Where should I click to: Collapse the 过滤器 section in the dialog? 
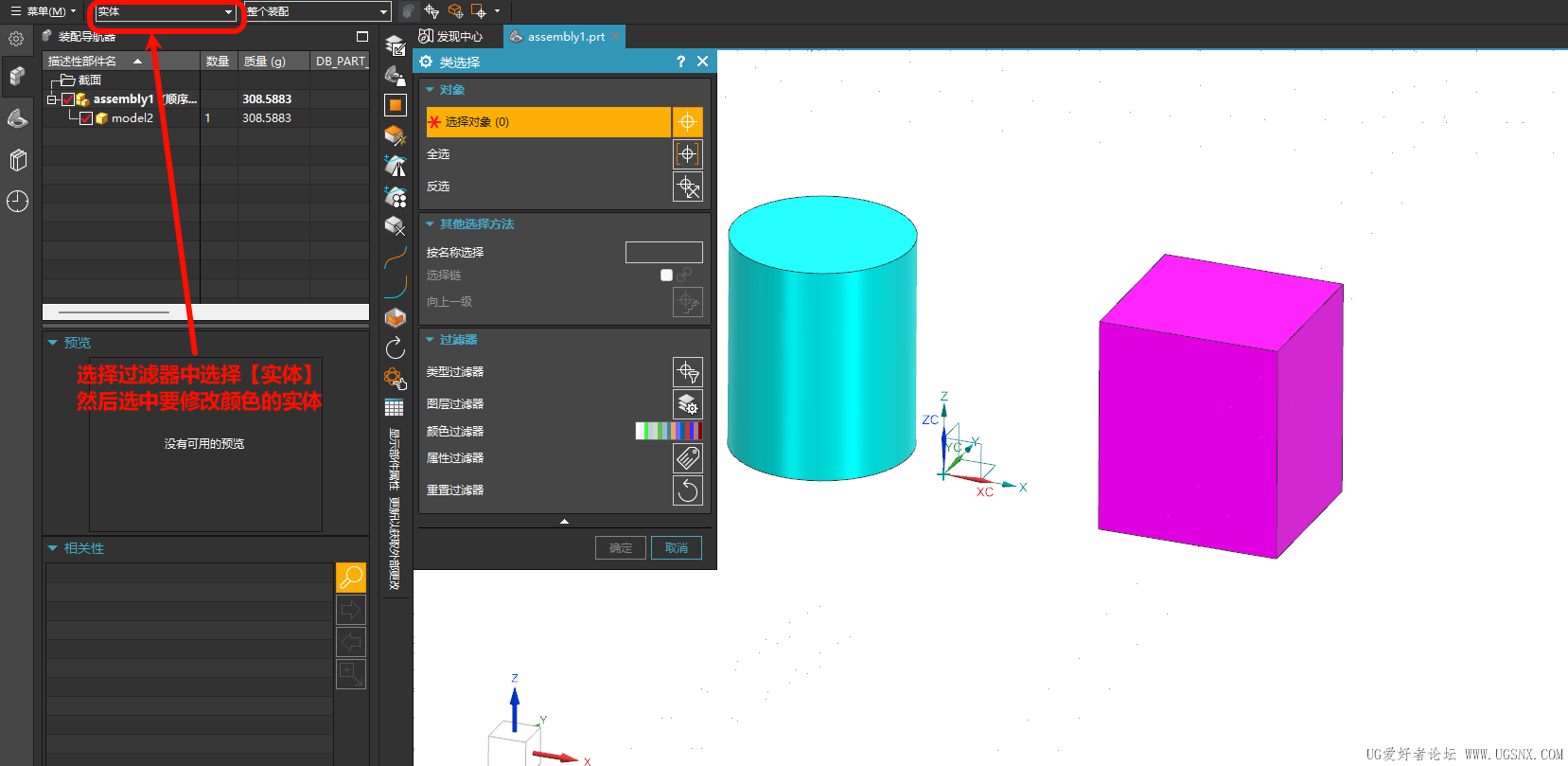pyautogui.click(x=431, y=340)
